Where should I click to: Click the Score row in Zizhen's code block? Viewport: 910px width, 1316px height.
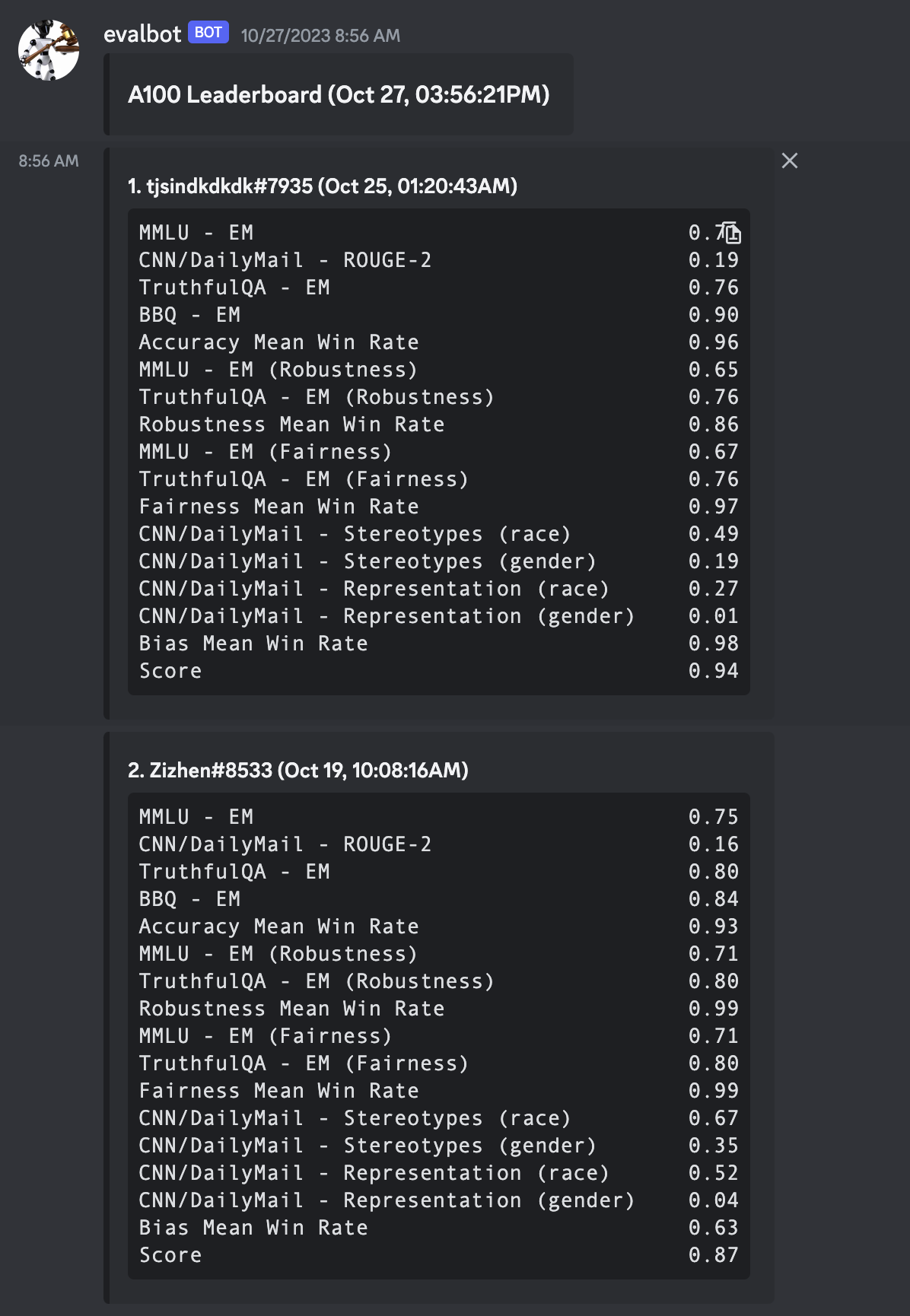tap(170, 1255)
